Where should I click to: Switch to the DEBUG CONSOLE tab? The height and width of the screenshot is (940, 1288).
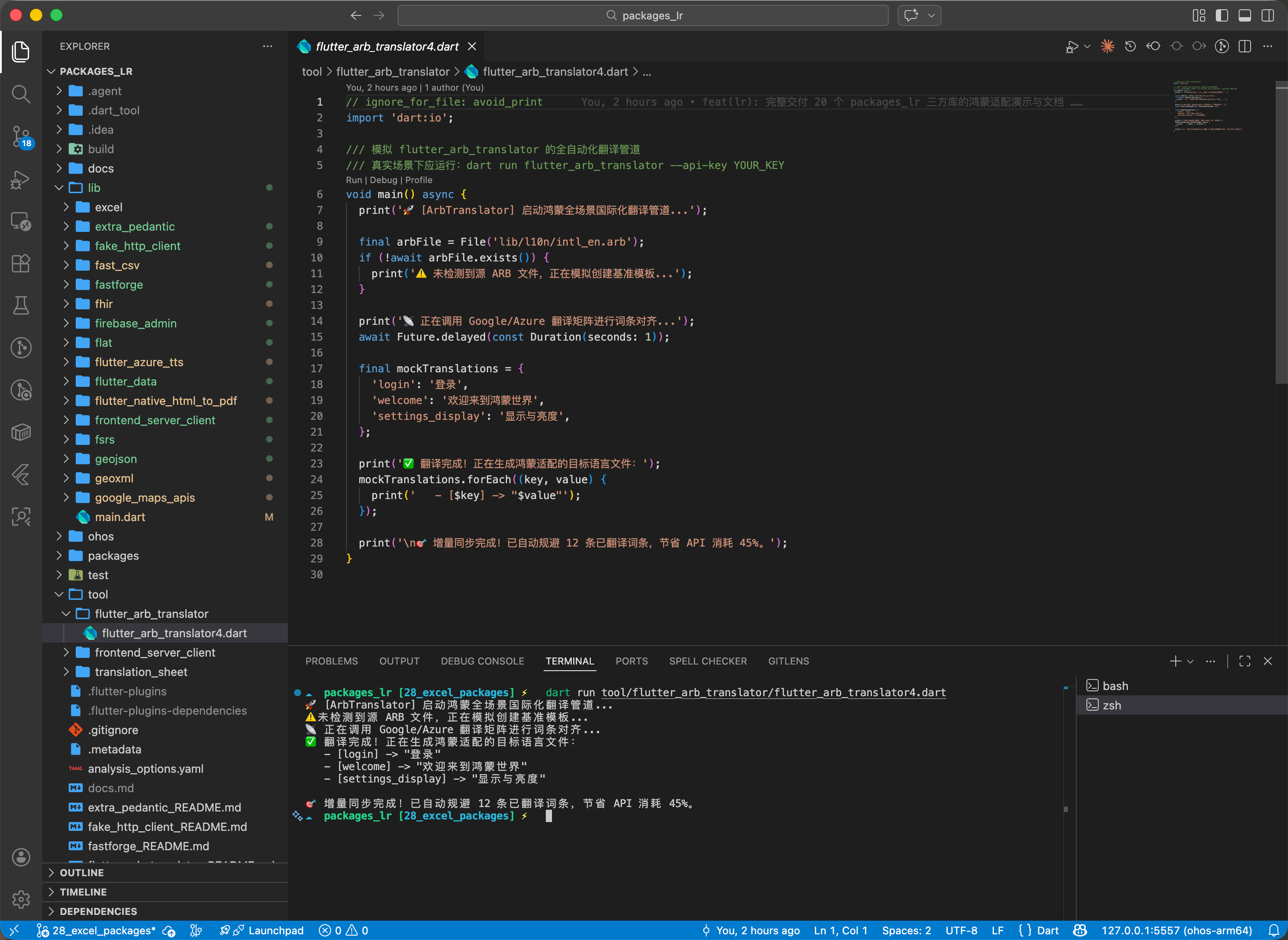click(482, 661)
